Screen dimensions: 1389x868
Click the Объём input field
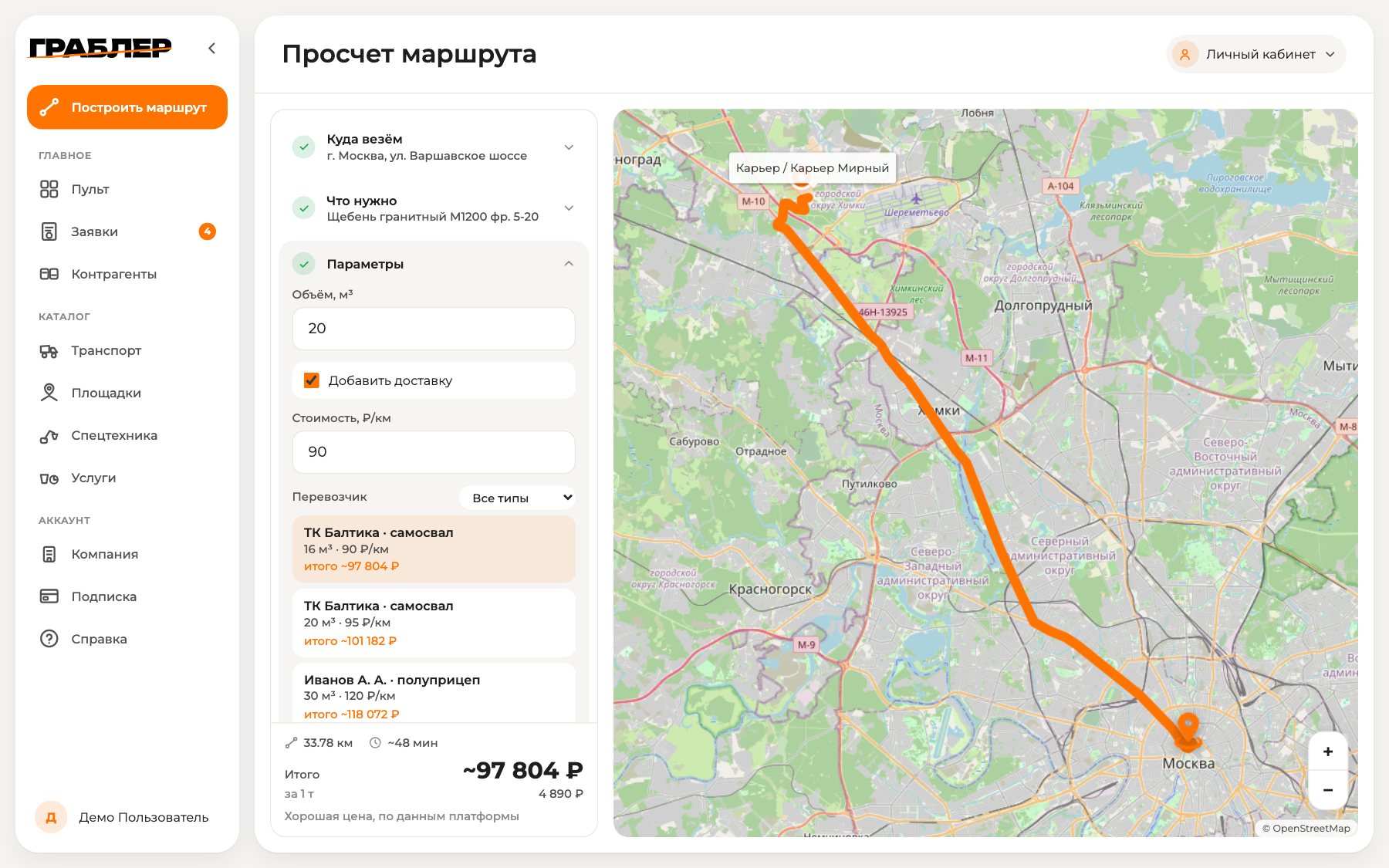point(434,329)
